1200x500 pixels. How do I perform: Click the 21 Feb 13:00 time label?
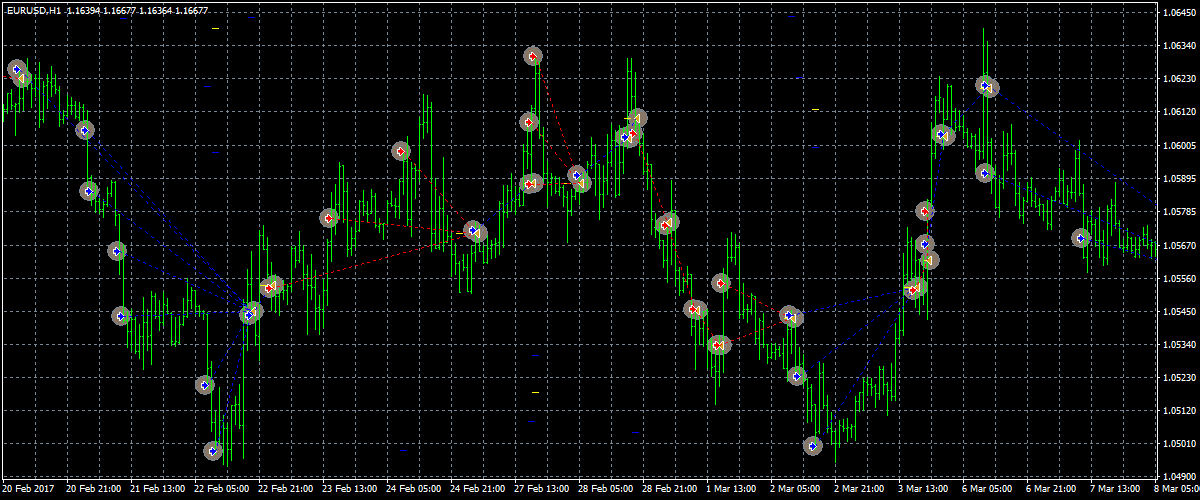158,490
